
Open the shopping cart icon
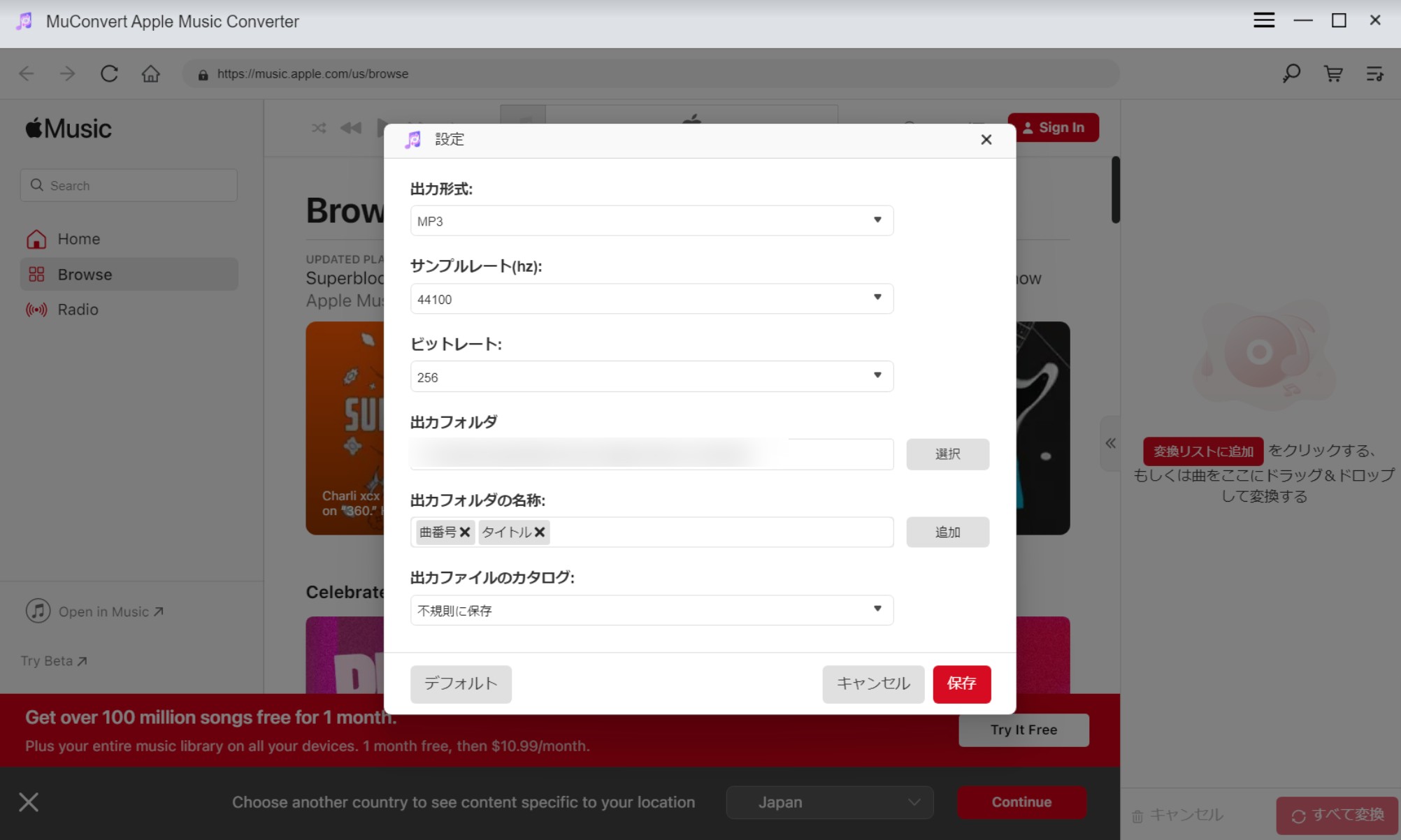1333,73
